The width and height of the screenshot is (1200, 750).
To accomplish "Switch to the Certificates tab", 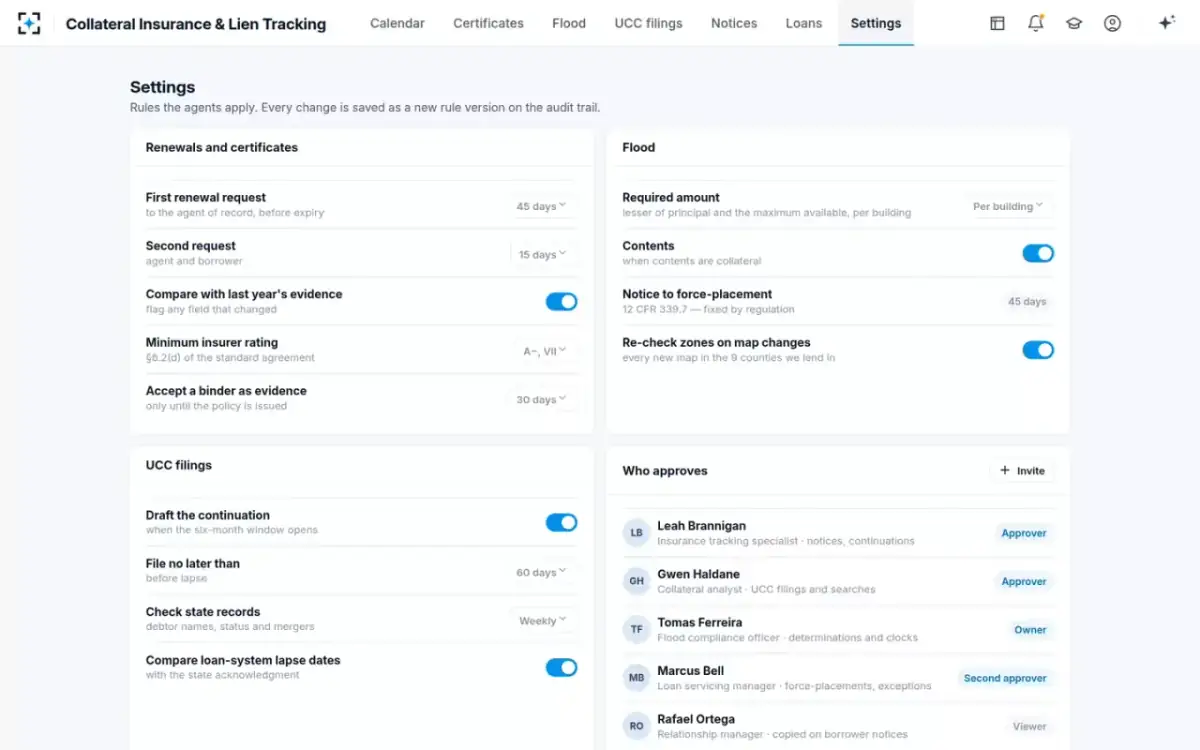I will pos(488,23).
